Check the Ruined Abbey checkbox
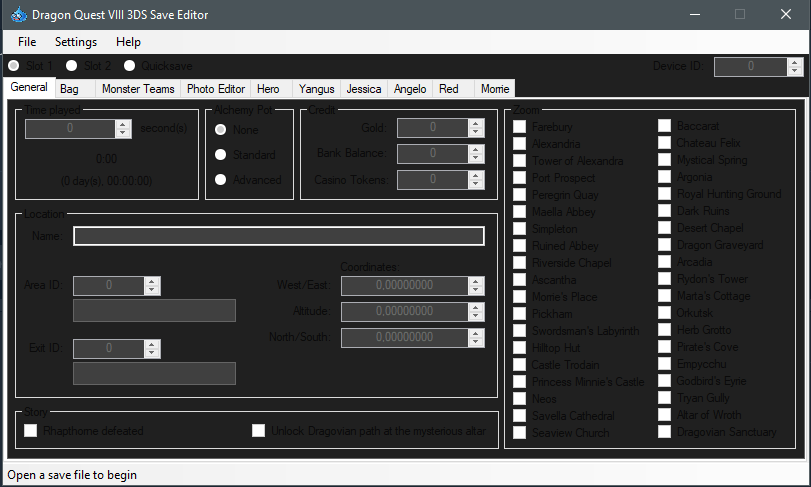 click(x=519, y=246)
